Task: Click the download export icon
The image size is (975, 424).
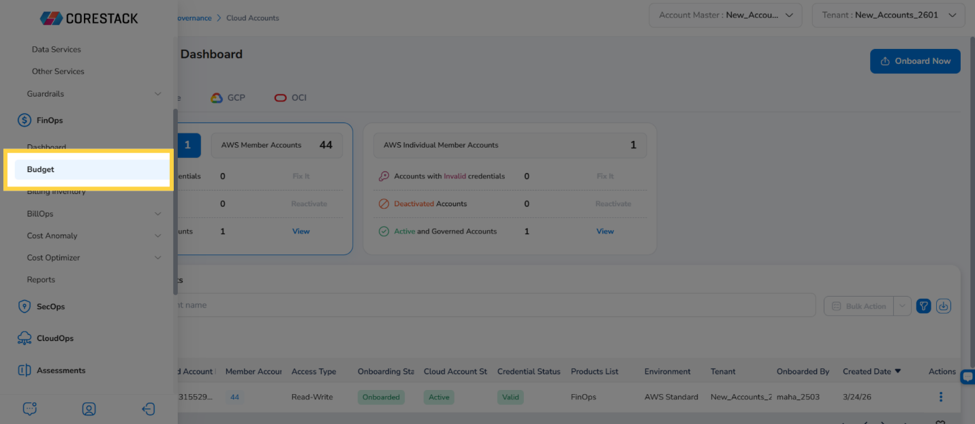Action: (944, 306)
